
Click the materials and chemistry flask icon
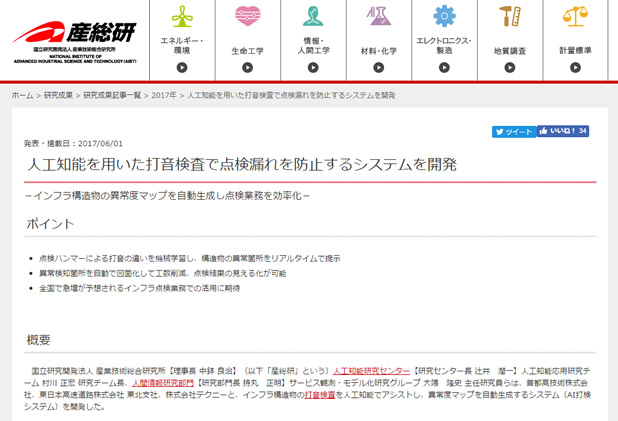378,17
